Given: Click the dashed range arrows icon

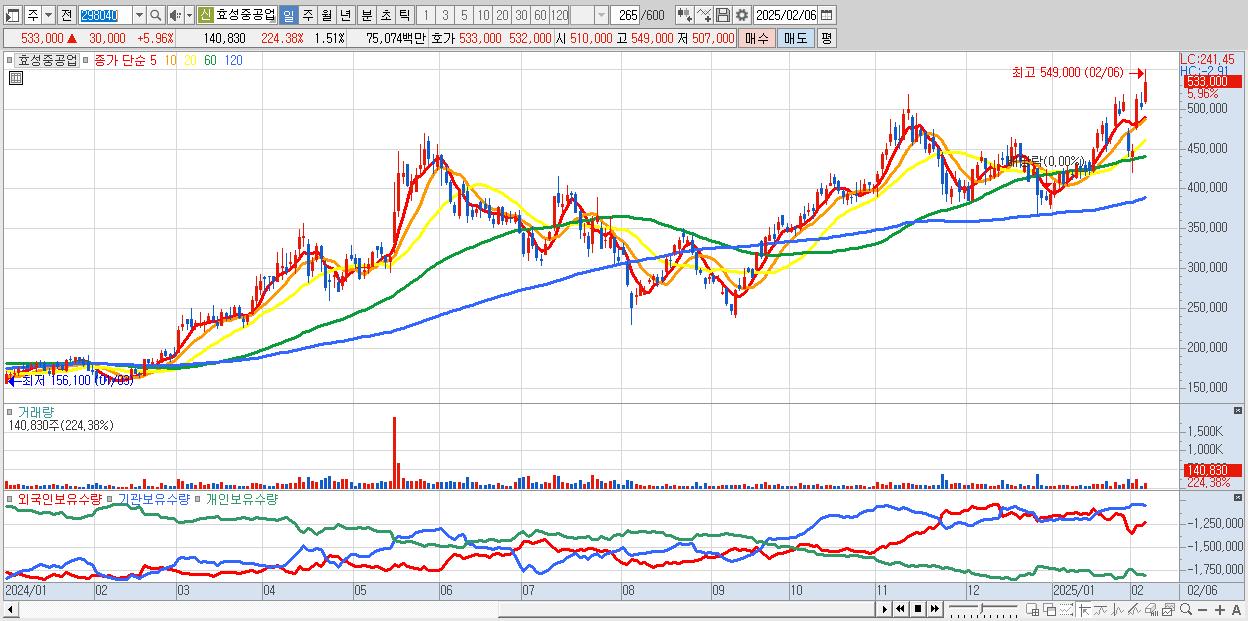Looking at the screenshot, I should [x=1066, y=609].
